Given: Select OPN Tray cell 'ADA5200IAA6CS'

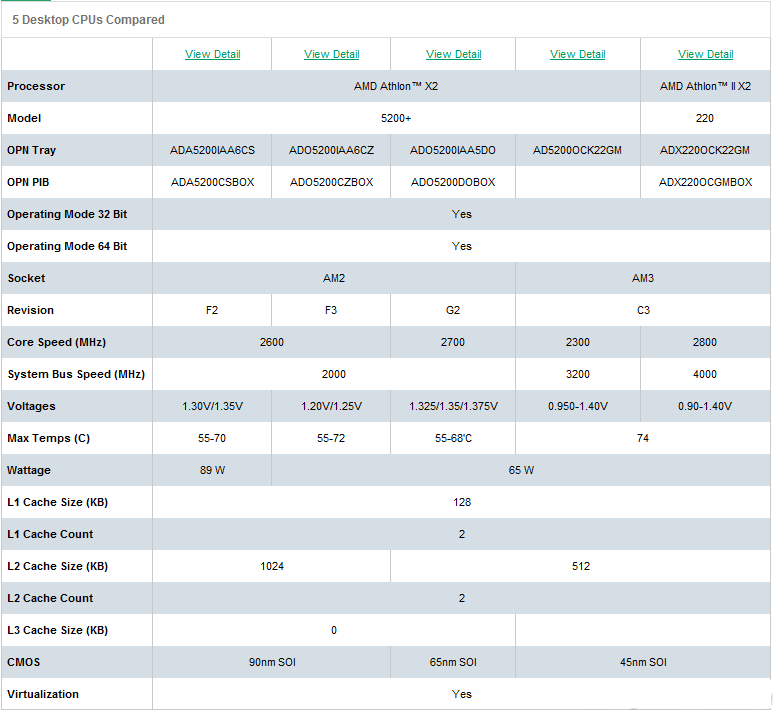Looking at the screenshot, I should pyautogui.click(x=212, y=150).
